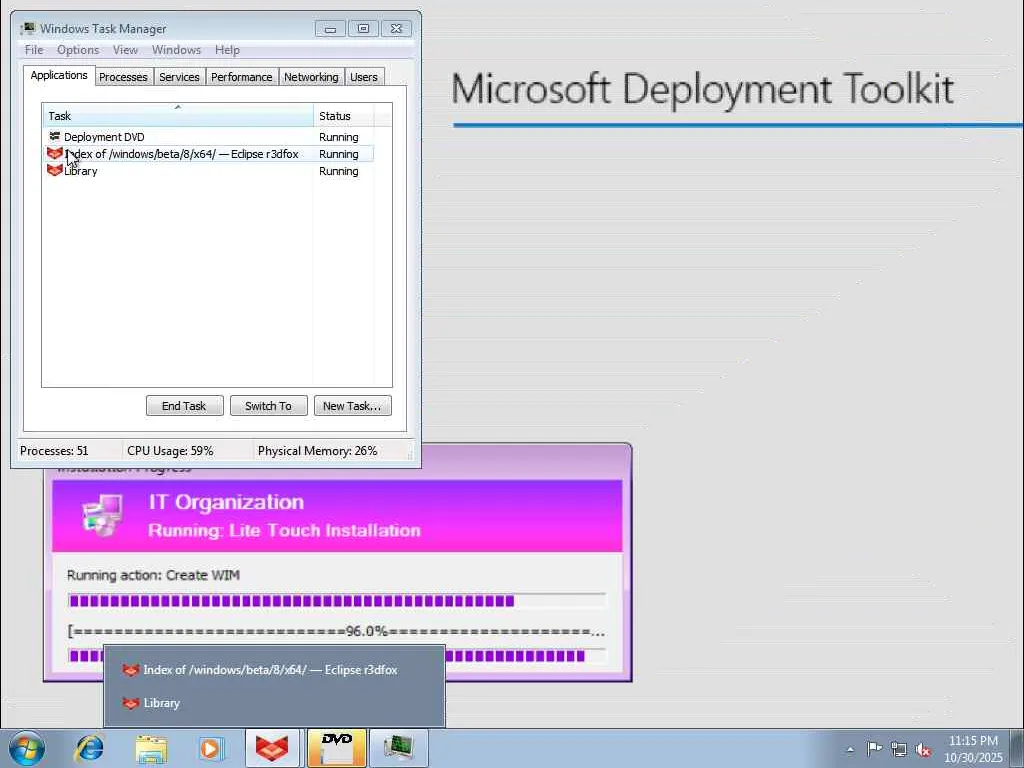Switch to the Services tab
Viewport: 1024px width, 768px height.
point(179,77)
